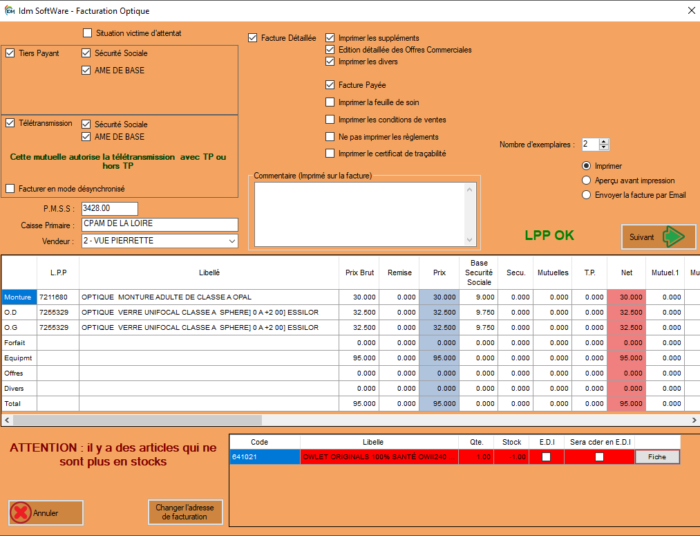Select the Monture row header
This screenshot has width=700, height=536.
[19, 297]
